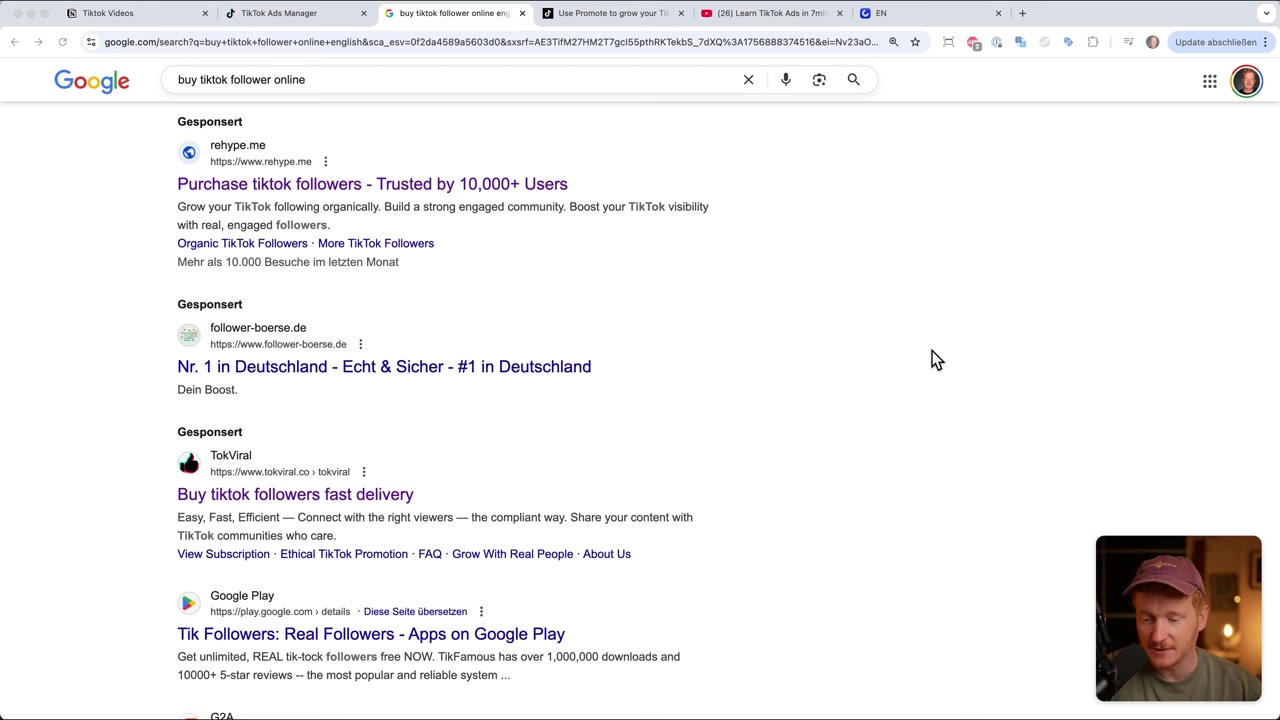The width and height of the screenshot is (1280, 720).
Task: Click the webcam video overlay thumbnail
Action: pyautogui.click(x=1178, y=619)
